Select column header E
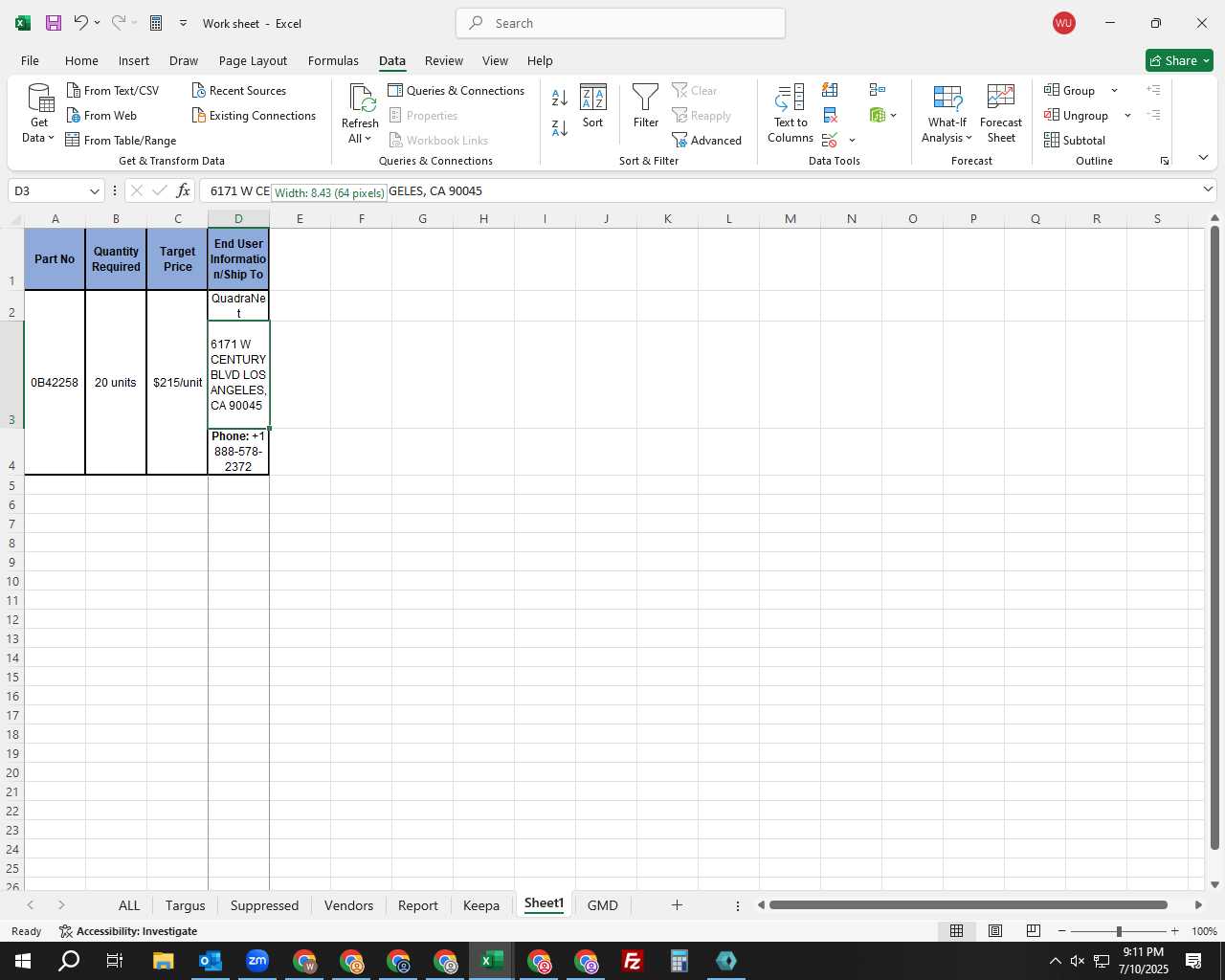 pos(300,218)
